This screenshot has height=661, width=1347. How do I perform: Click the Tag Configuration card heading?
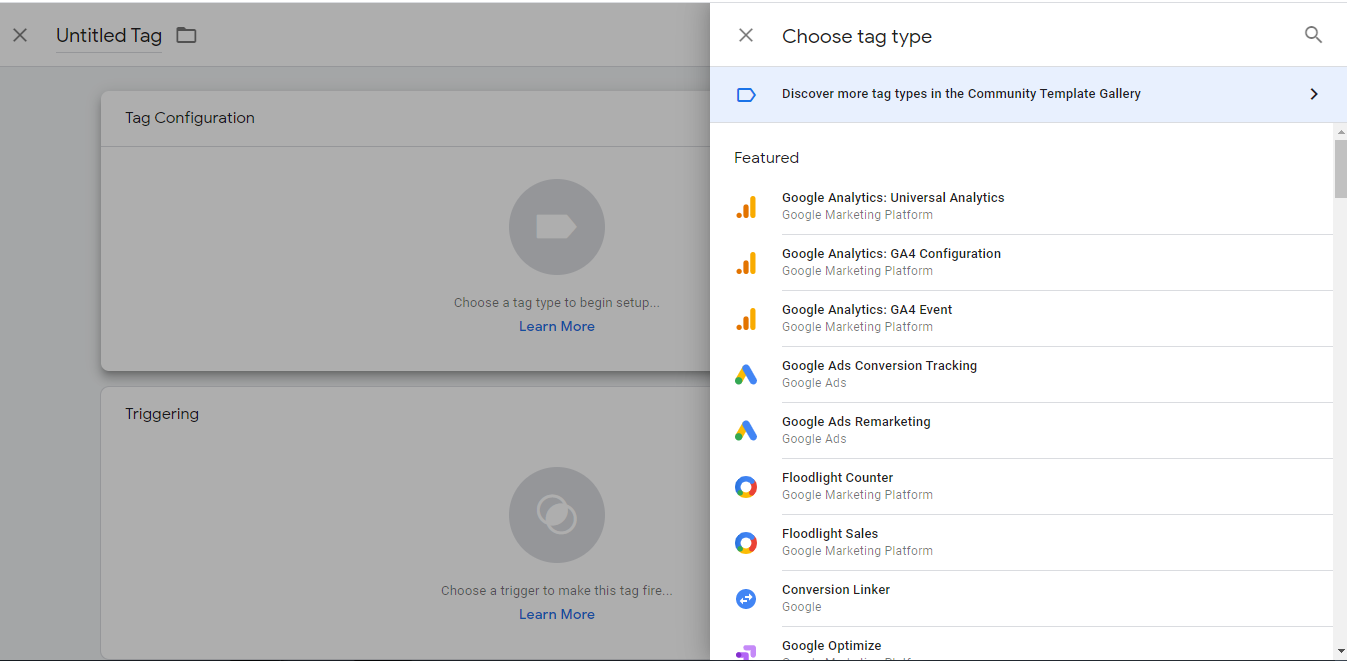click(190, 118)
